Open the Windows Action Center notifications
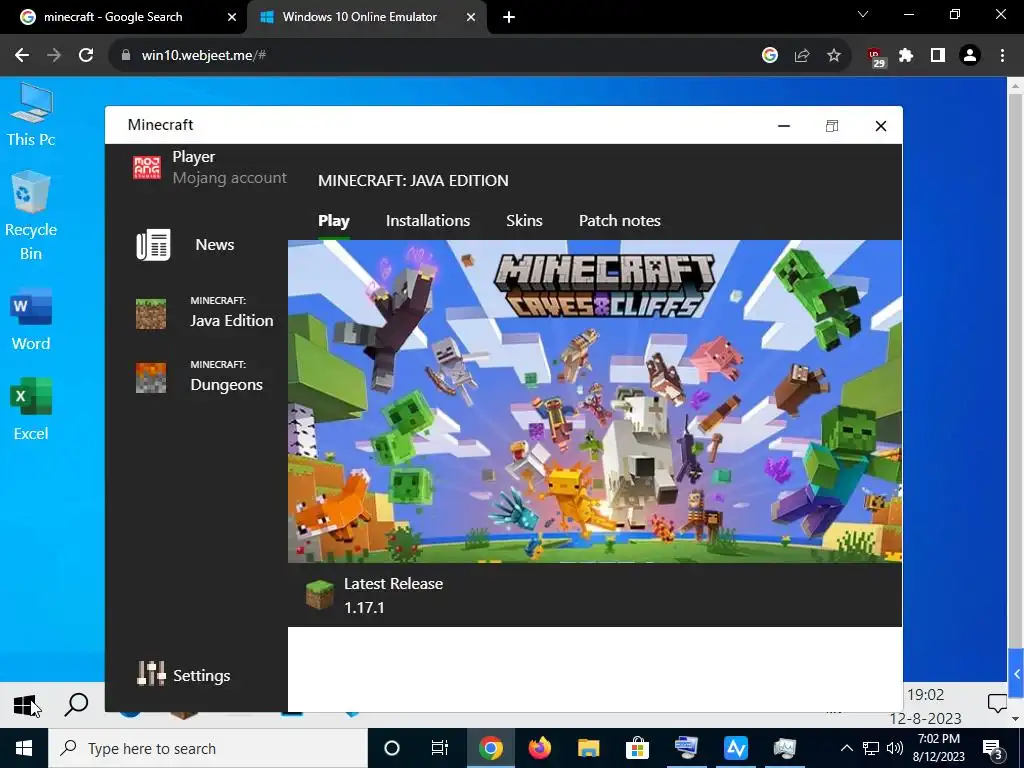1024x768 pixels. point(992,748)
